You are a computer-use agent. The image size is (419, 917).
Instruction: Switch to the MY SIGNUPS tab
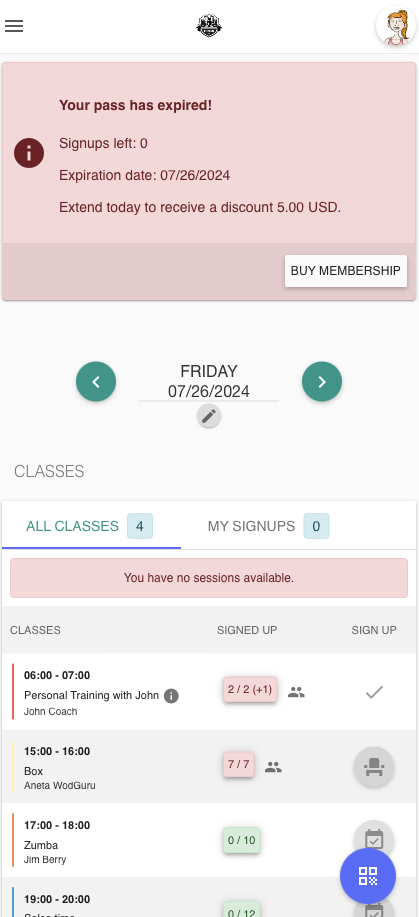pyautogui.click(x=268, y=526)
